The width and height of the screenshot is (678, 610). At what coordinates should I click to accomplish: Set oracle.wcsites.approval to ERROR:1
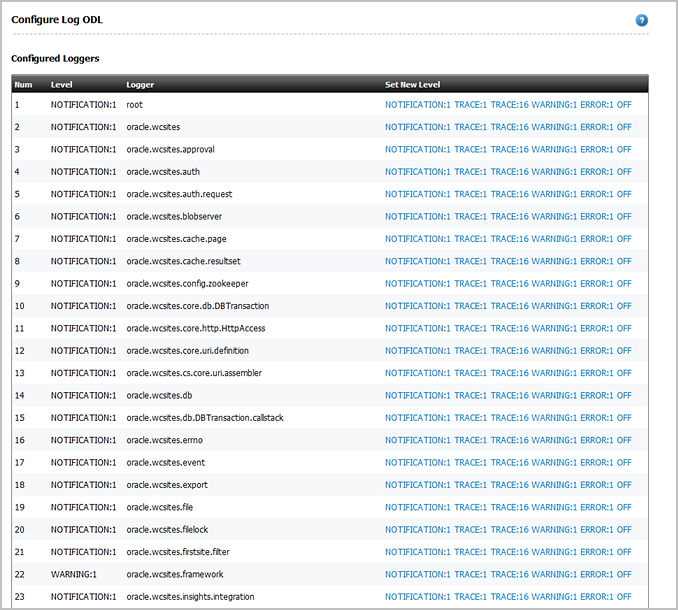coord(597,150)
